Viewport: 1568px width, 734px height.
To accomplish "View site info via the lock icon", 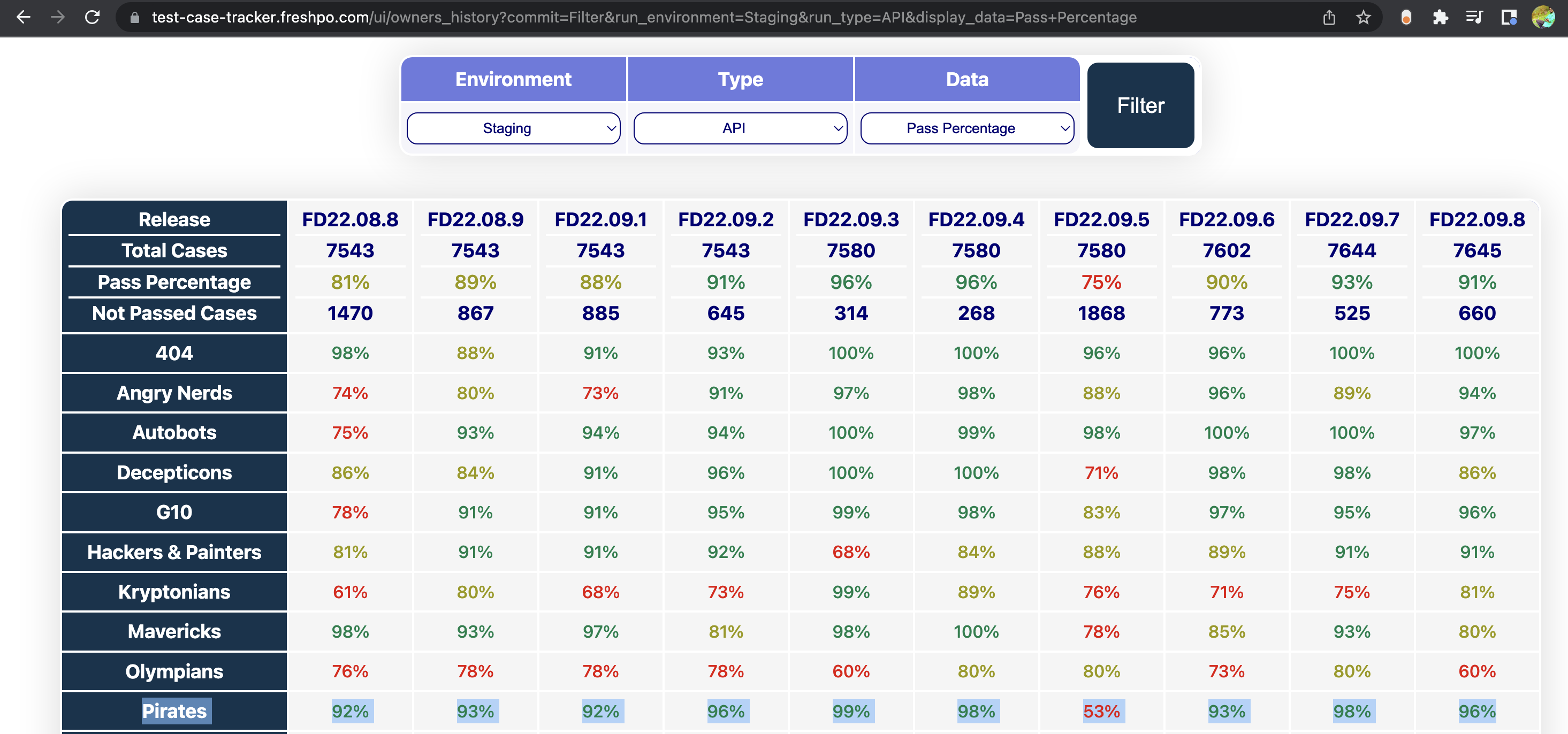I will 134,17.
